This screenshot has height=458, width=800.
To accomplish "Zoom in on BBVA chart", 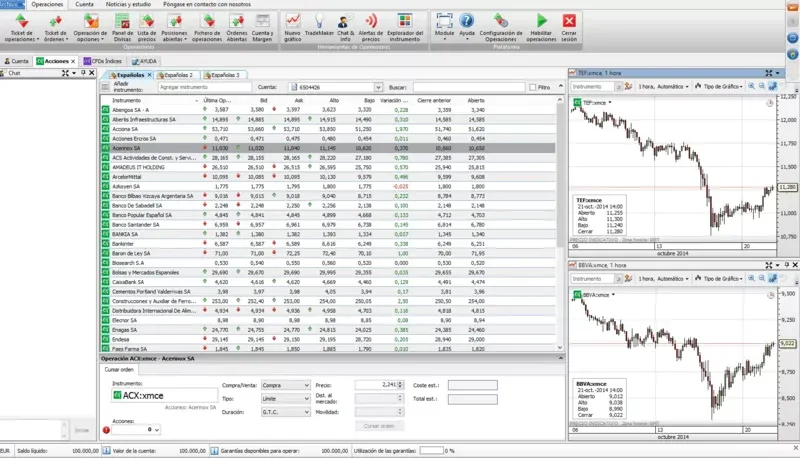I will pos(752,279).
